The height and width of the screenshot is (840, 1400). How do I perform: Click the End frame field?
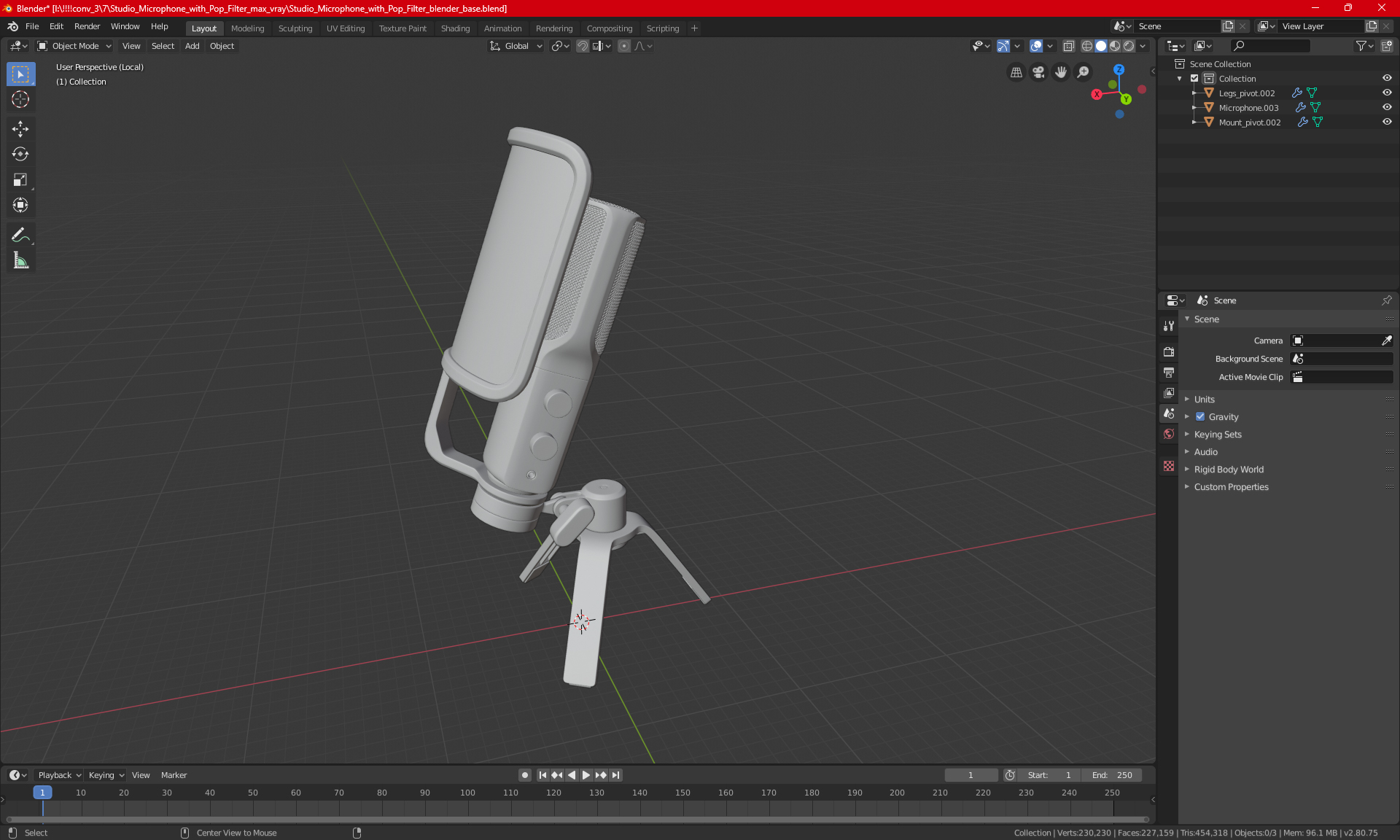pyautogui.click(x=1112, y=775)
